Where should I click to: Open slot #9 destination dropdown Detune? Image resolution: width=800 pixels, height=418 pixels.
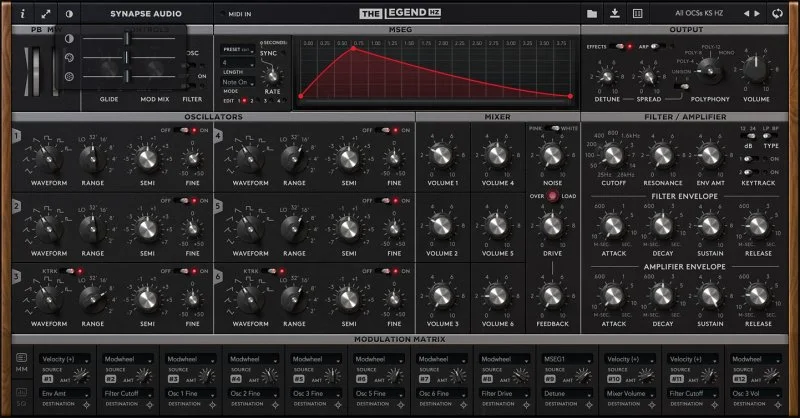567,394
